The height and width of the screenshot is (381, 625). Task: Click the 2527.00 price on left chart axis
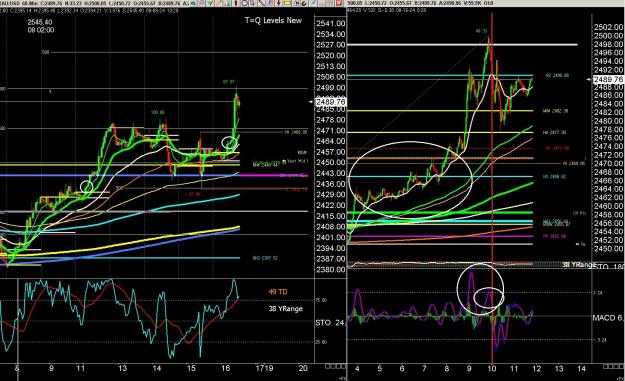[330, 45]
